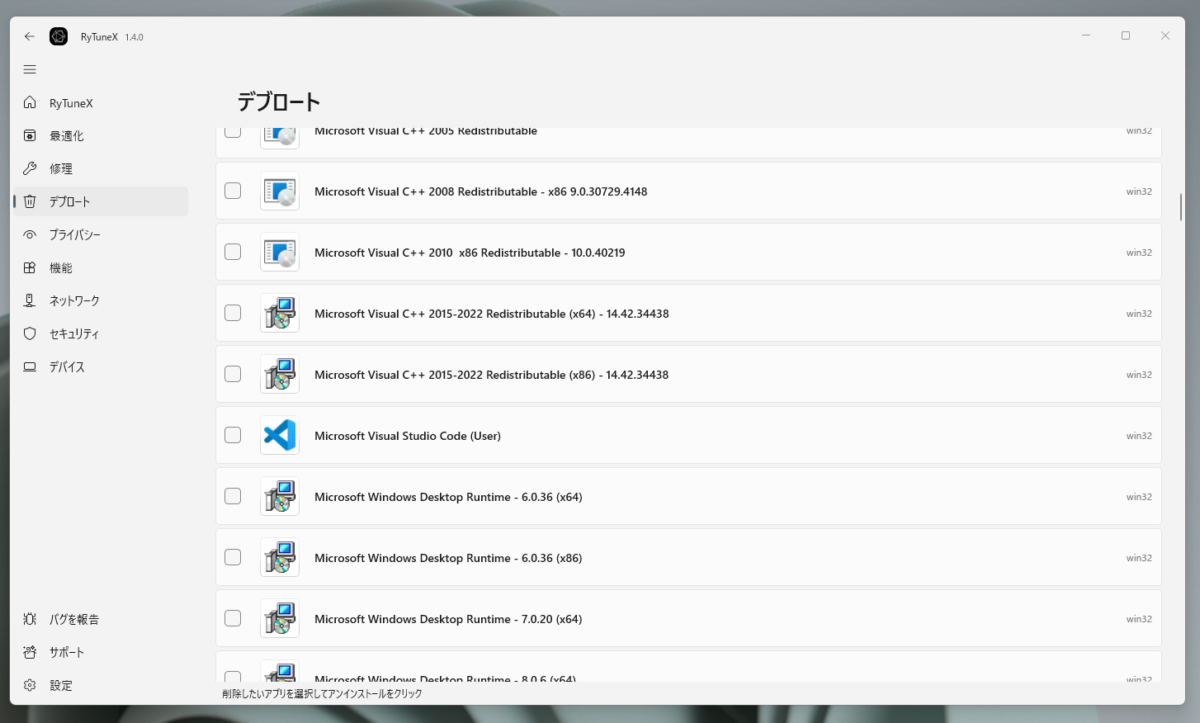This screenshot has width=1200, height=723.
Task: Click バグを報告 to report a bug
Action: tap(100, 619)
